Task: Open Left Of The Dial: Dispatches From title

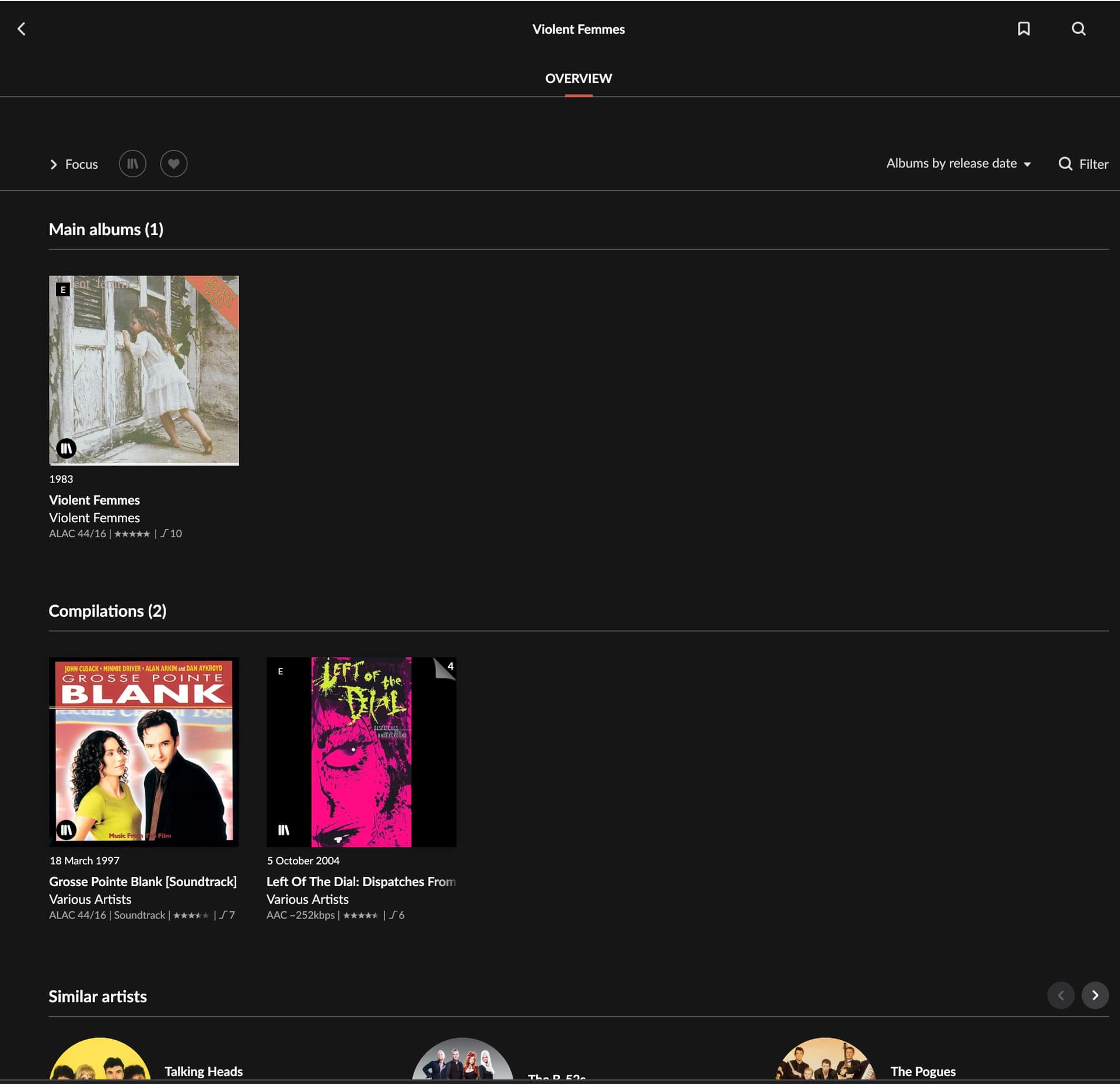Action: point(361,882)
